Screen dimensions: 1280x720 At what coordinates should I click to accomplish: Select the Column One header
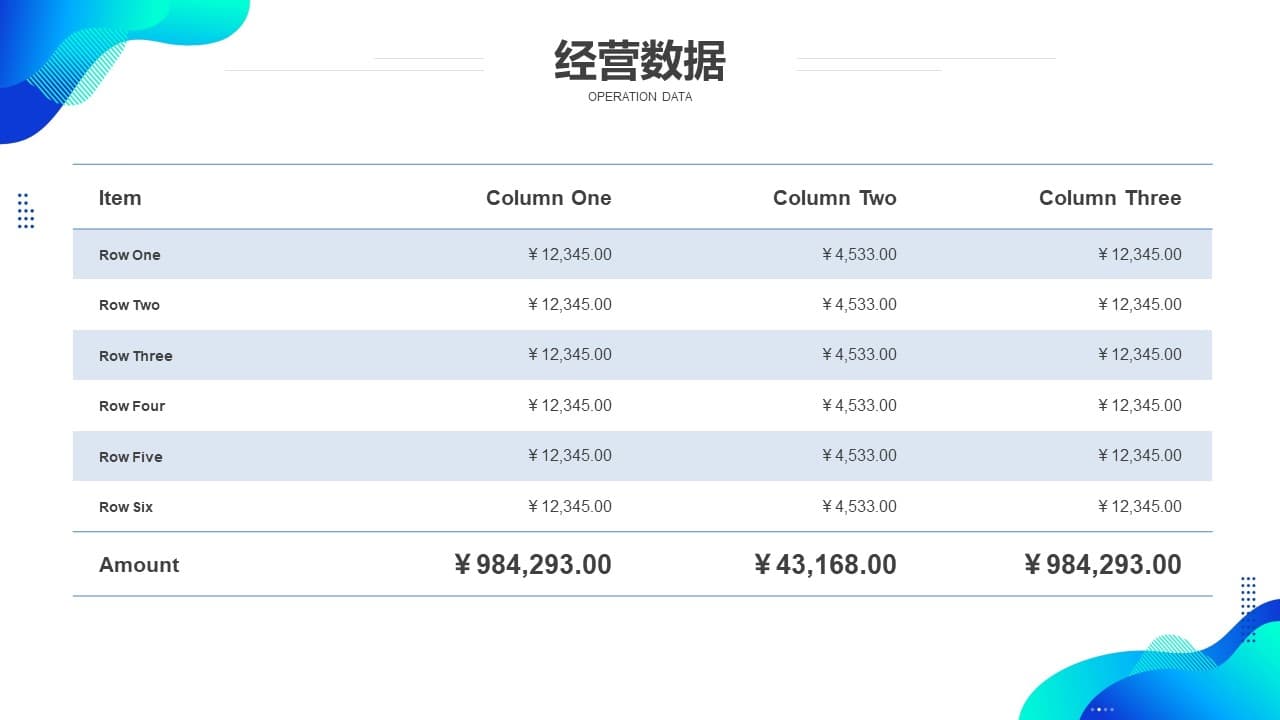pyautogui.click(x=549, y=198)
